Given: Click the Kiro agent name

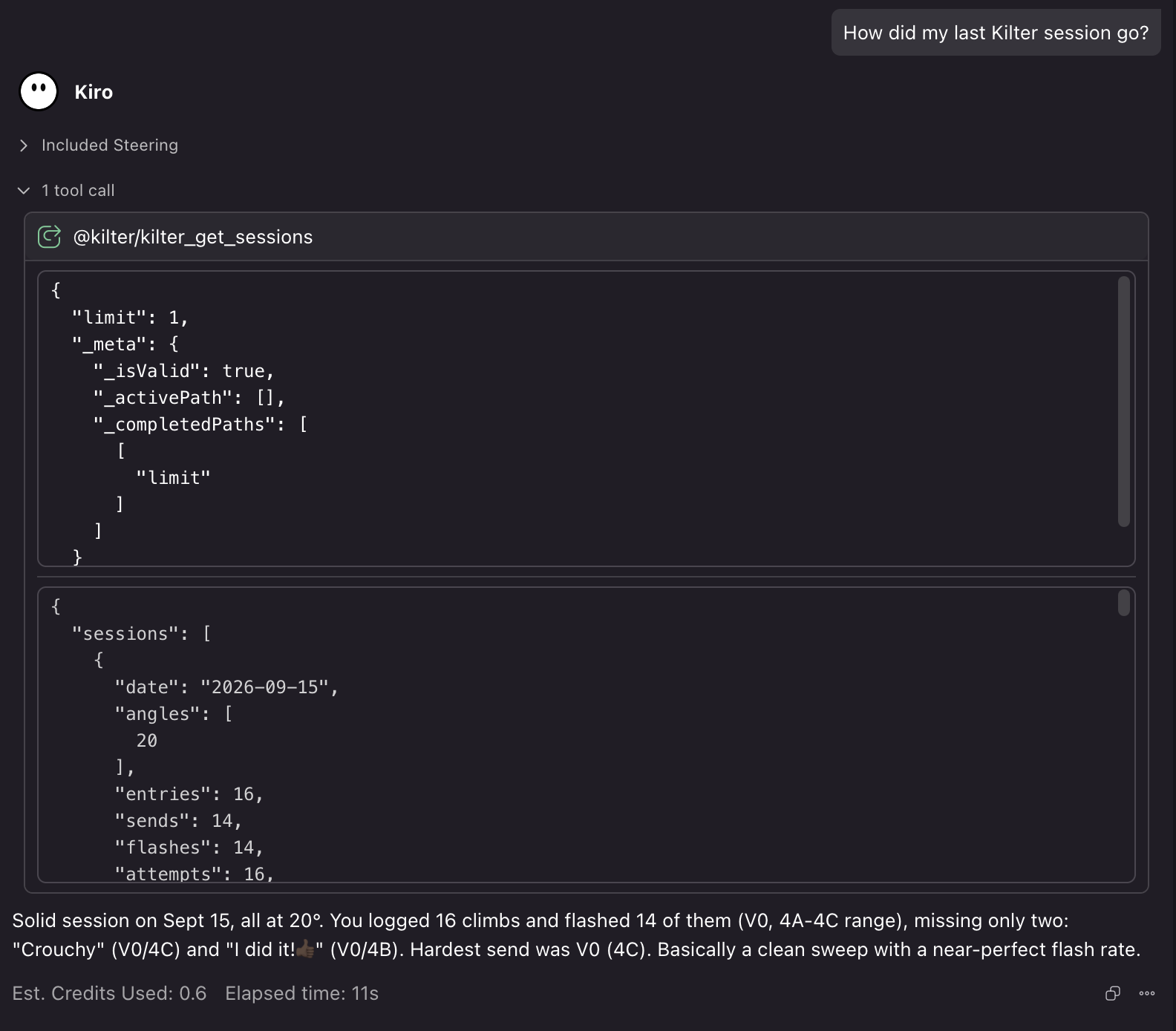Looking at the screenshot, I should (x=94, y=92).
